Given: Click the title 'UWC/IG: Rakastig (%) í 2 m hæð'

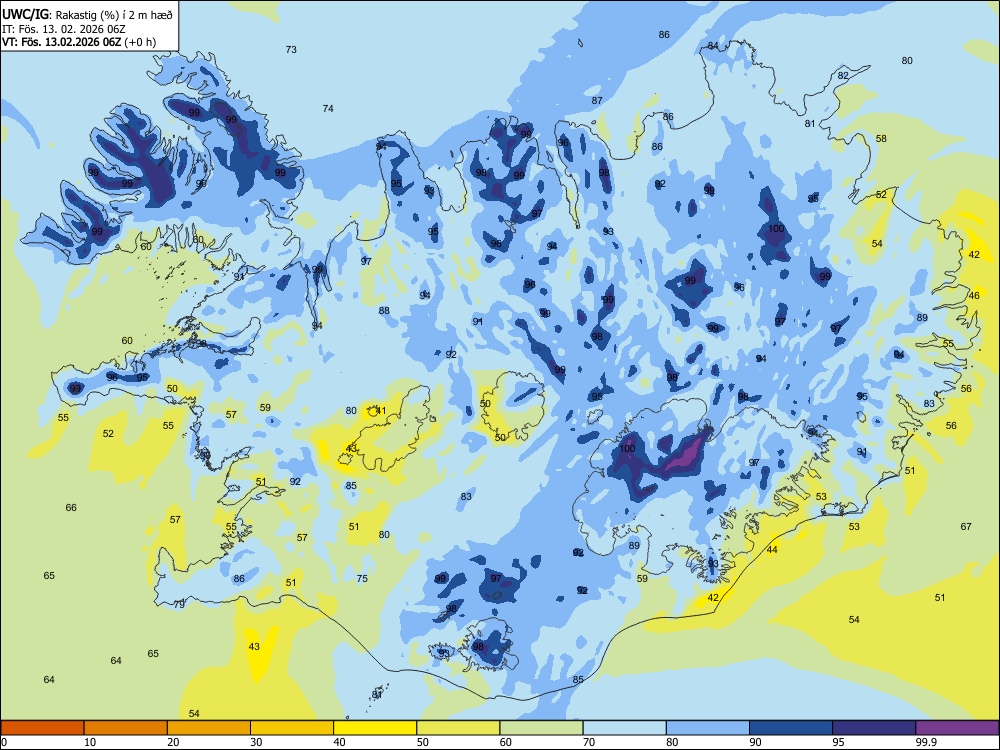Looking at the screenshot, I should 87,15.
